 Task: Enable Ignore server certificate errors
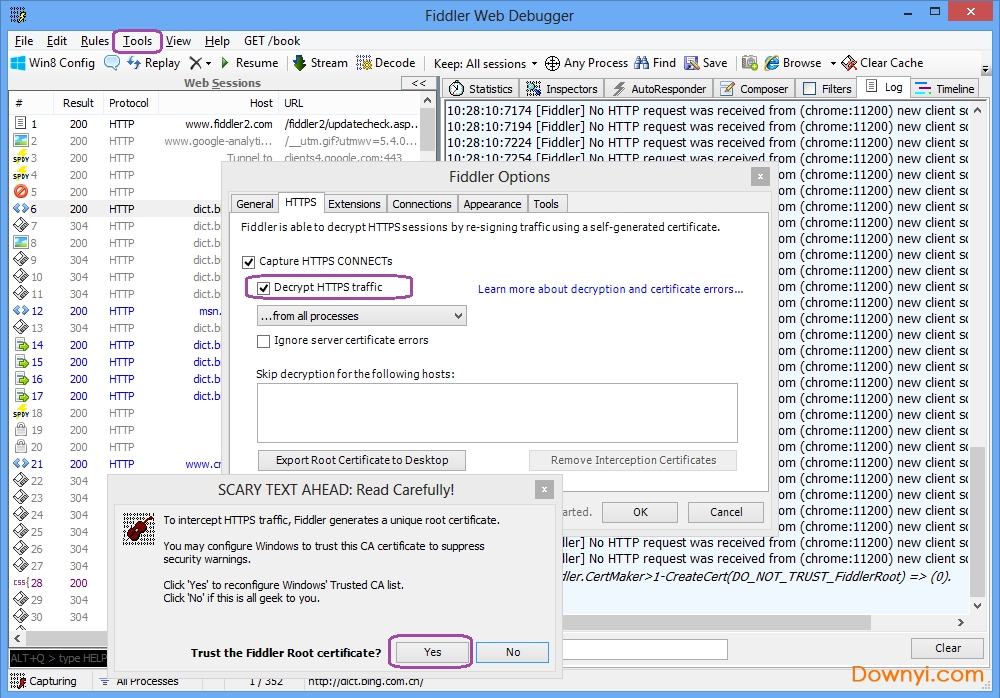pyautogui.click(x=264, y=341)
